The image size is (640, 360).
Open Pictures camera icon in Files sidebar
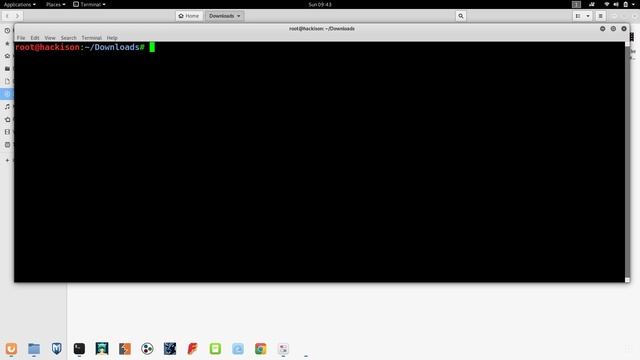[7, 119]
